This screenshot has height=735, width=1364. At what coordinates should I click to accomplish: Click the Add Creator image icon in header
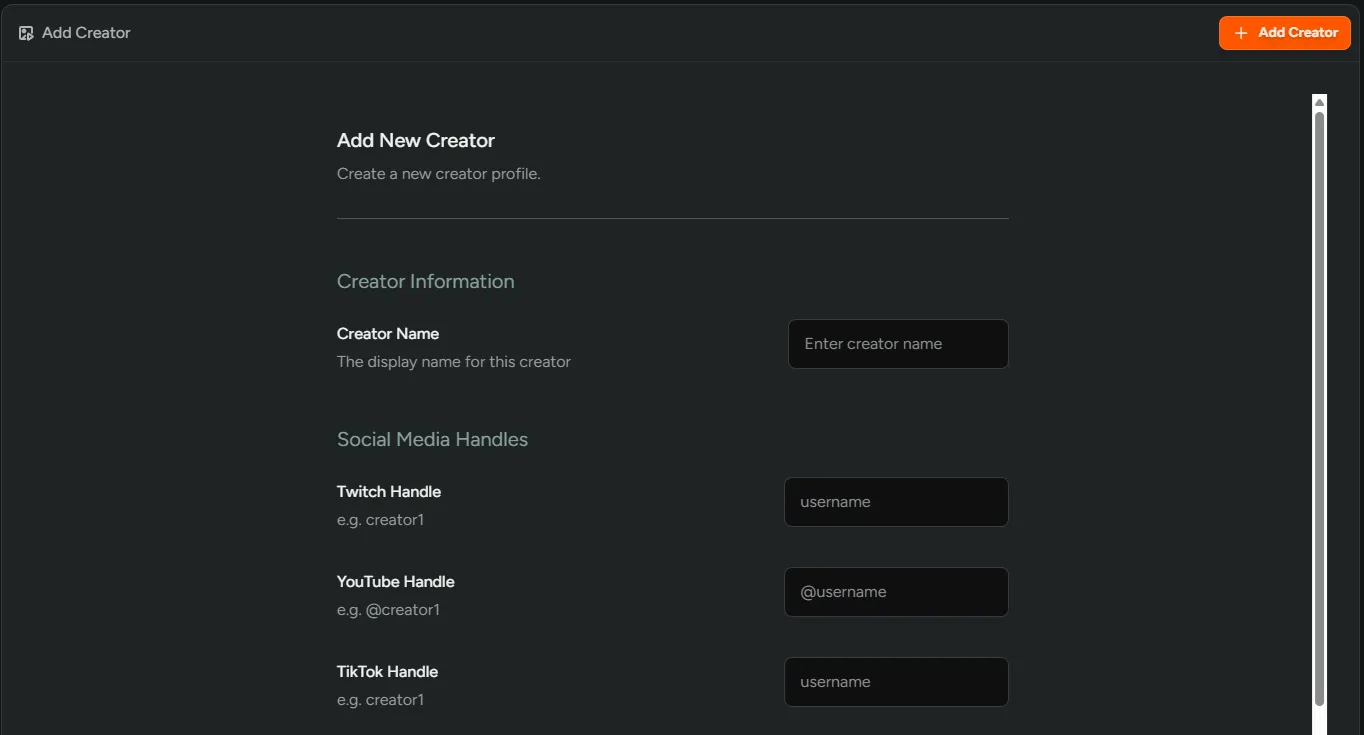click(x=25, y=31)
